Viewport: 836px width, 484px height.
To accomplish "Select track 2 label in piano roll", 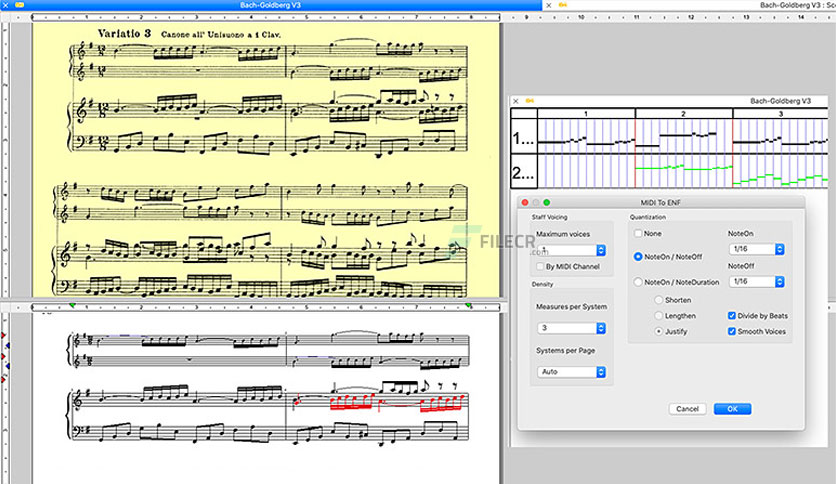I will [x=524, y=172].
